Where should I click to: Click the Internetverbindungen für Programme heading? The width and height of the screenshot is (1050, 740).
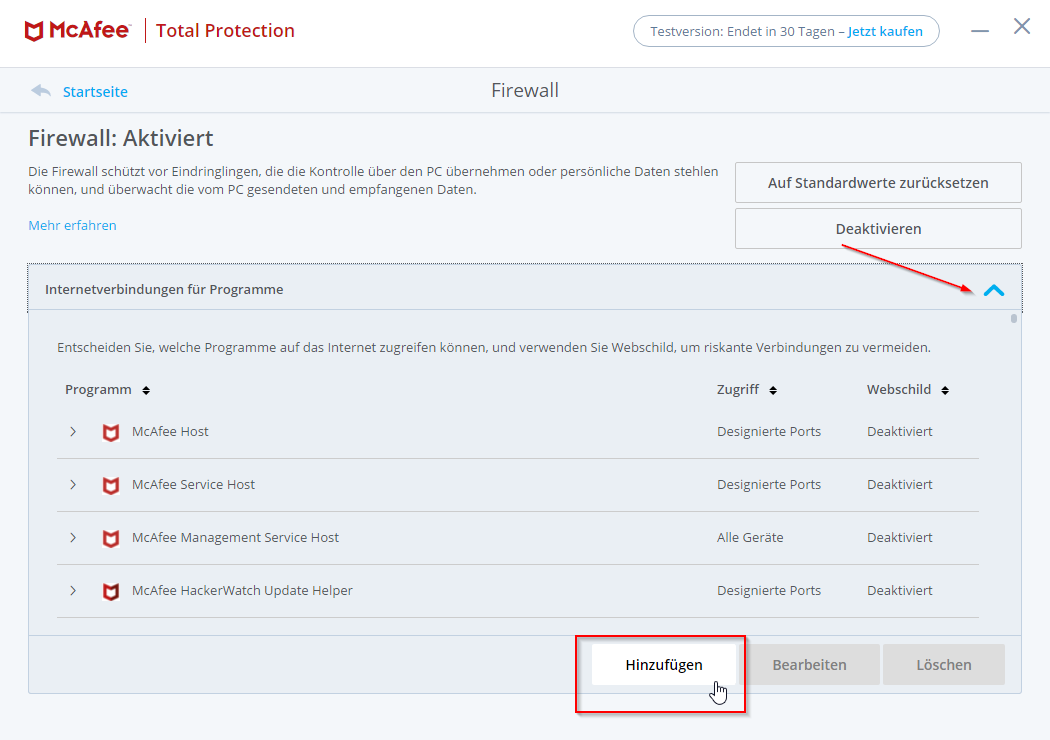tap(164, 289)
